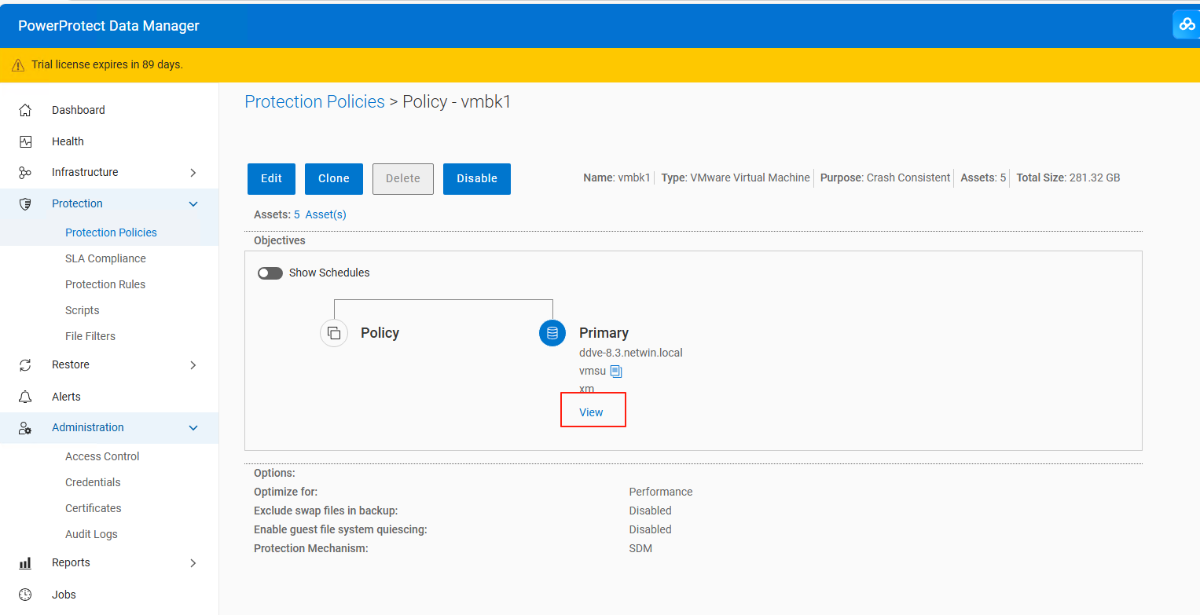Click the Clone policy button

[334, 179]
